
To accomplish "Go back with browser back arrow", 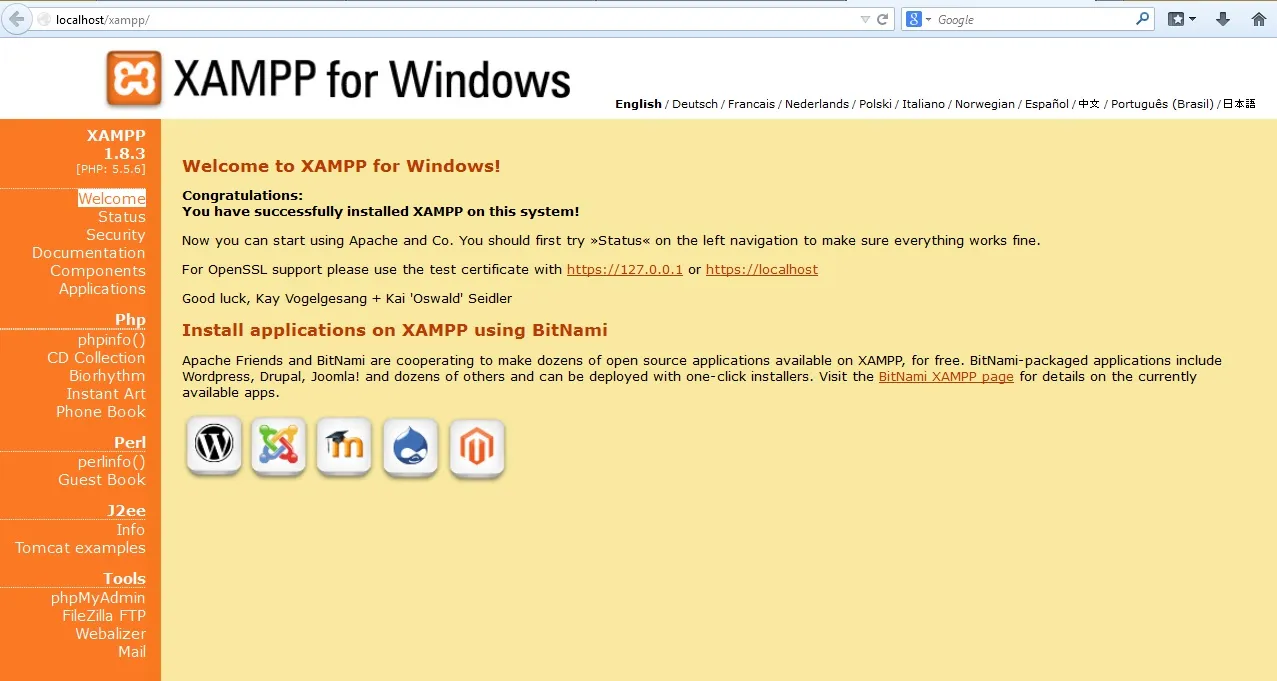I will coord(16,19).
